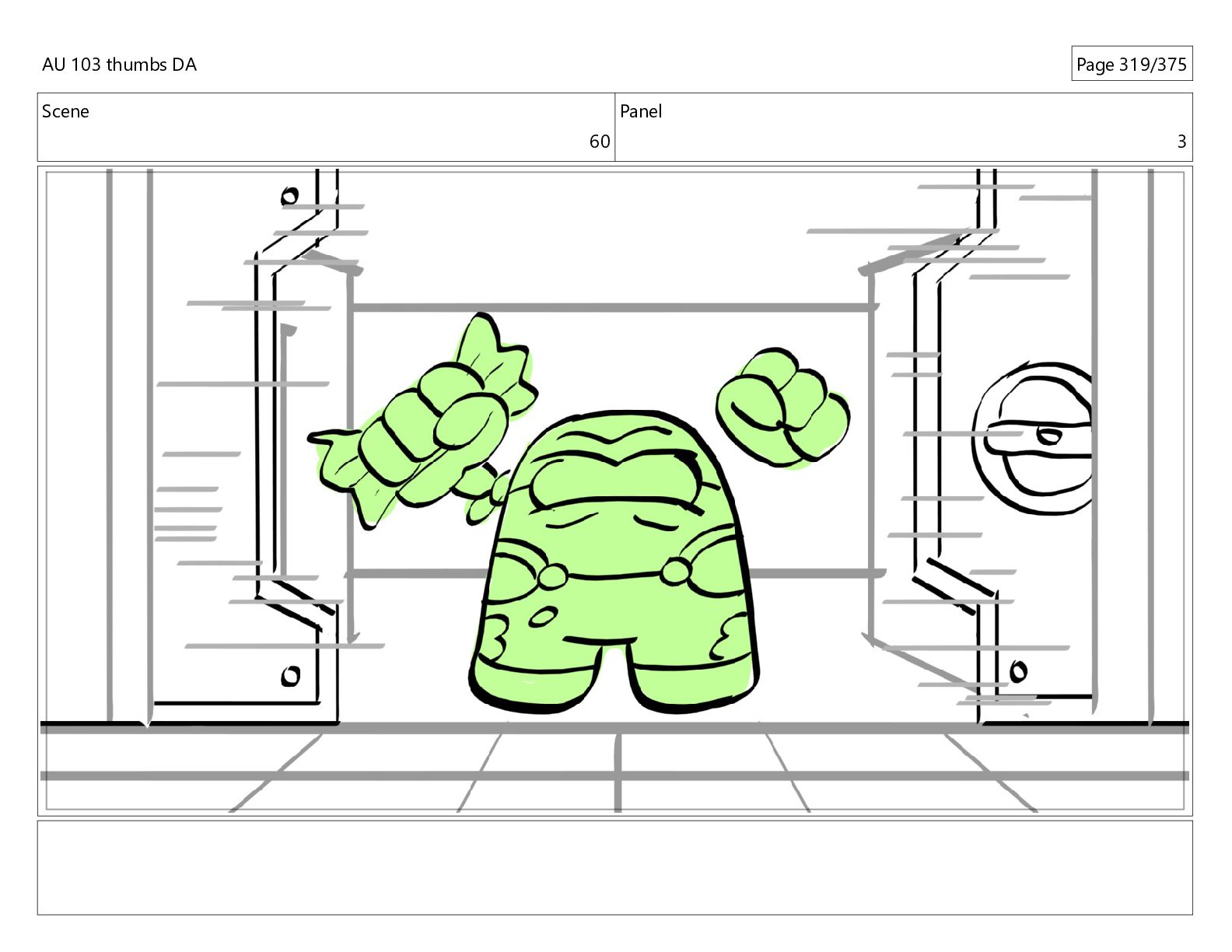Click the 'Panel' label
Viewport: 1232px width, 952px height.
click(641, 111)
